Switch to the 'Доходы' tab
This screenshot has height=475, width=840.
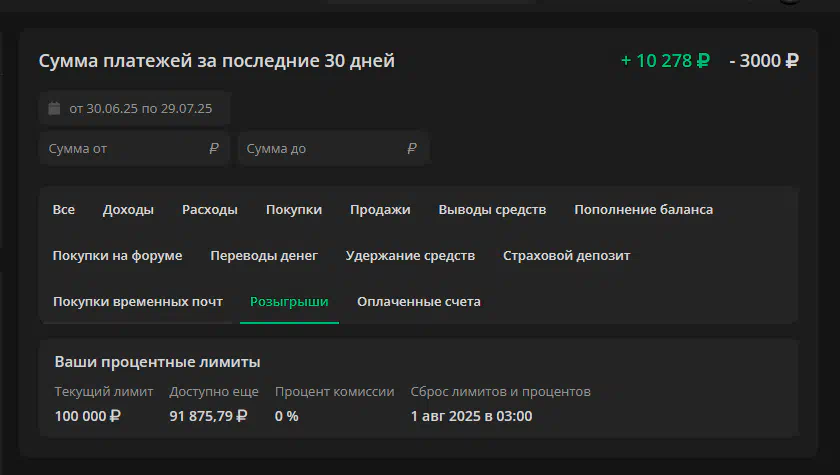coord(128,209)
